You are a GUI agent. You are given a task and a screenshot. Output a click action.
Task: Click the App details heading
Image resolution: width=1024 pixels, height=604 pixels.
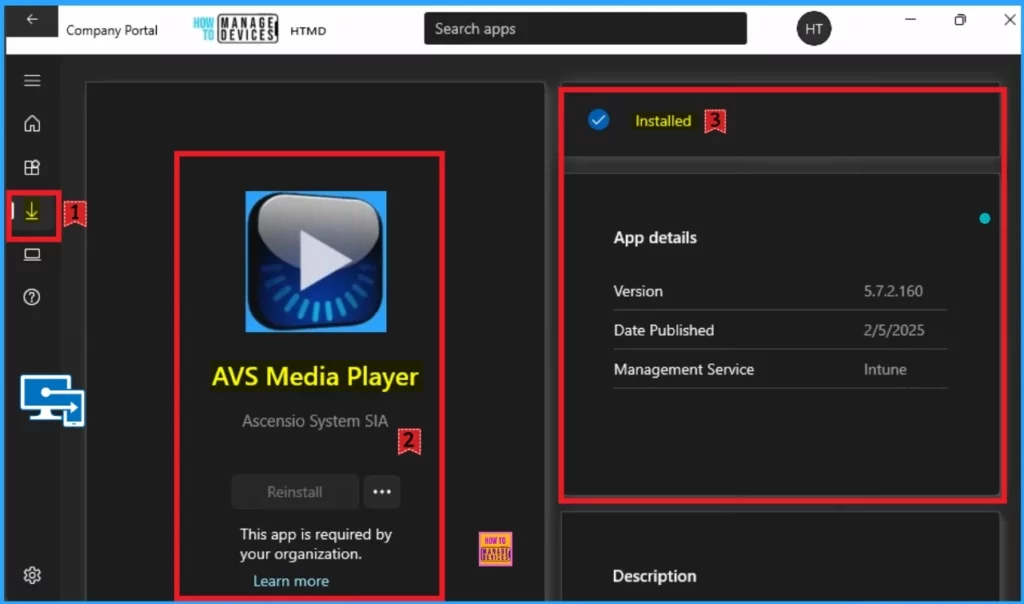tap(655, 238)
